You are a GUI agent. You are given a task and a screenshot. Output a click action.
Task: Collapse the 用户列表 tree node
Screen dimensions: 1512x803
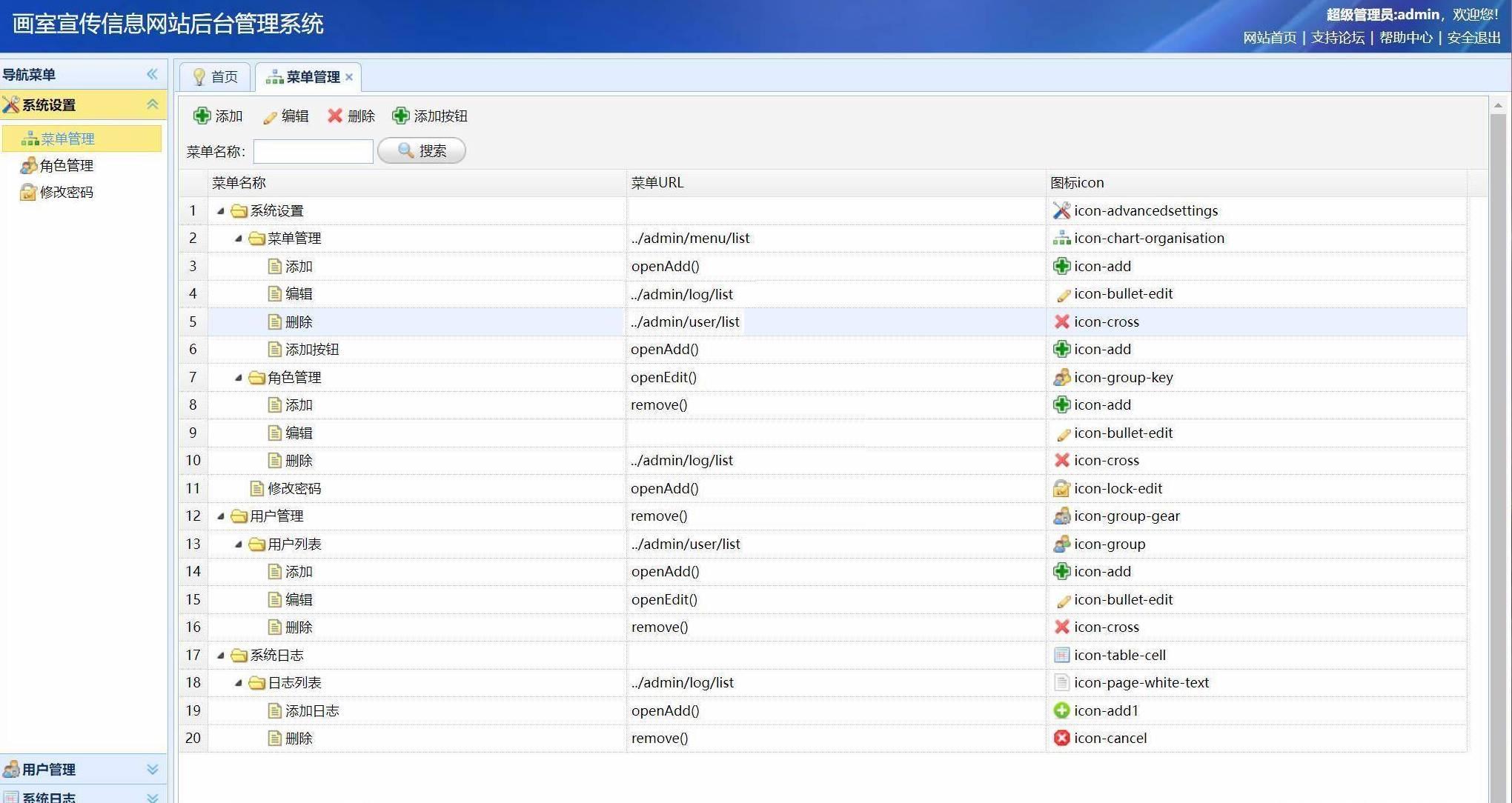(x=238, y=544)
